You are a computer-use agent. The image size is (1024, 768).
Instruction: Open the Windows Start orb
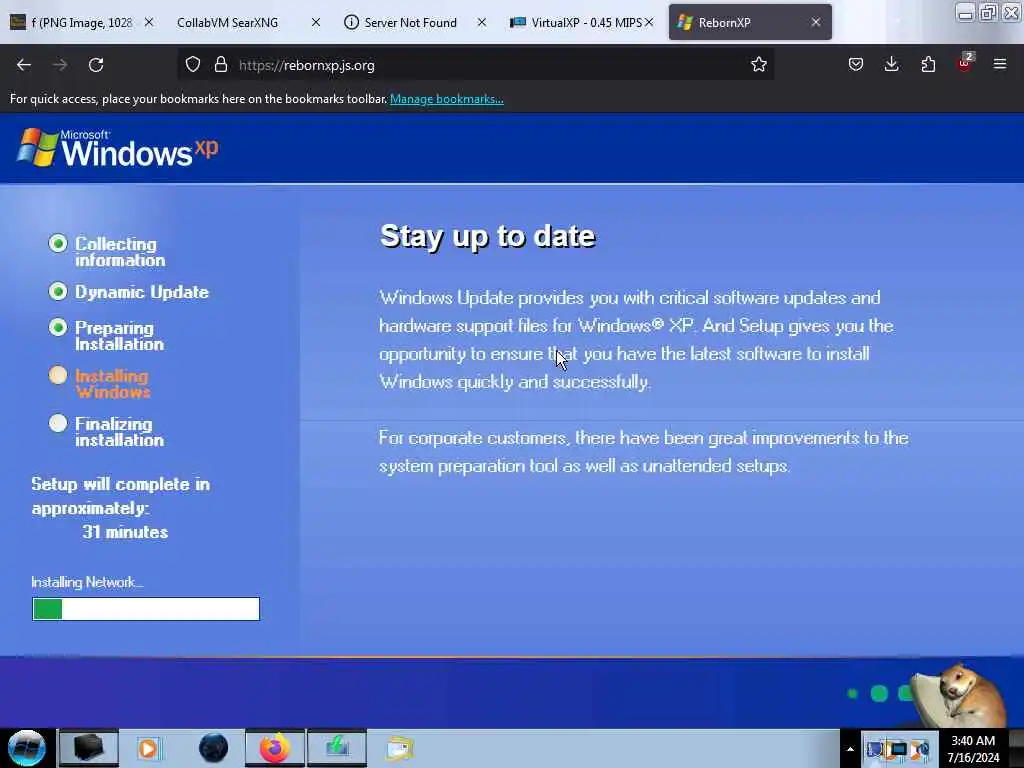[x=27, y=748]
